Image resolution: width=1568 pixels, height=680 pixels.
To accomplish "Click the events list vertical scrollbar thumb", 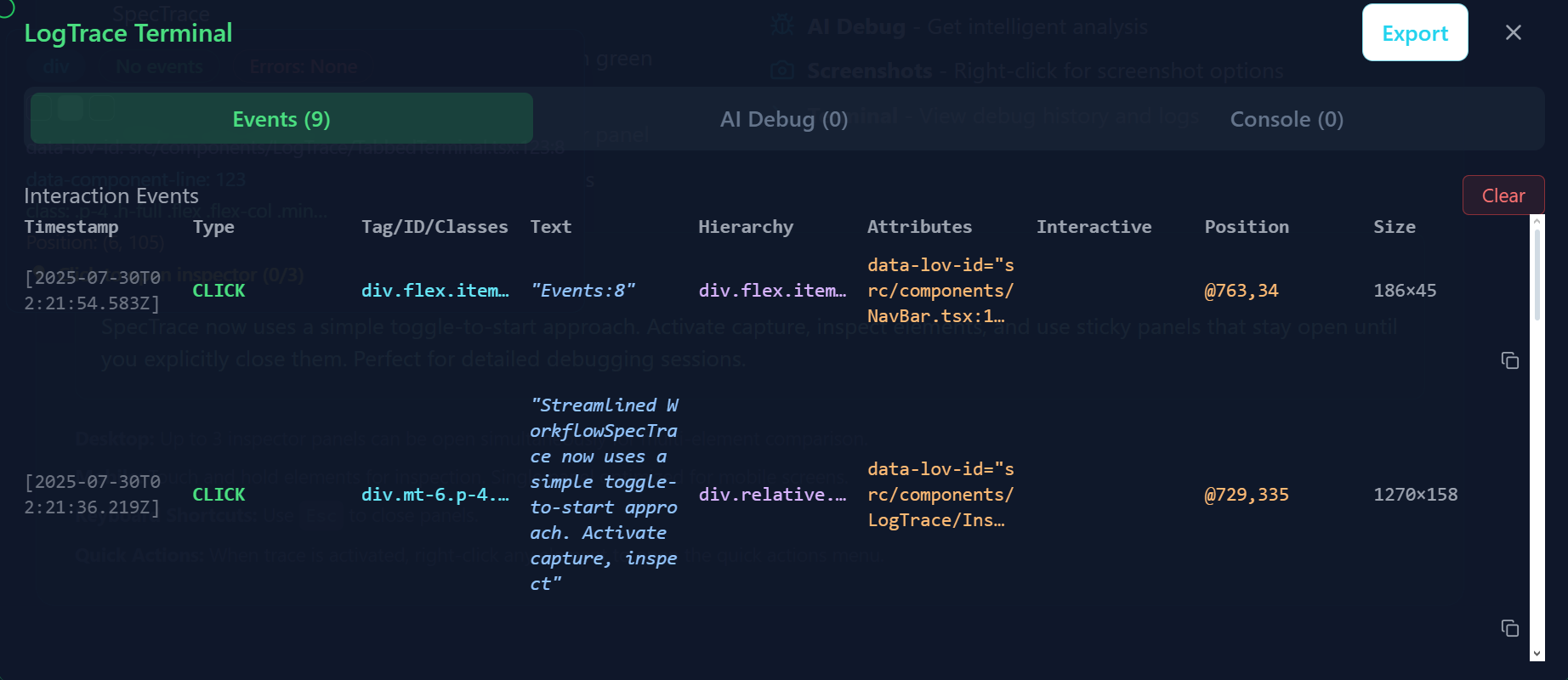I will tap(1537, 274).
